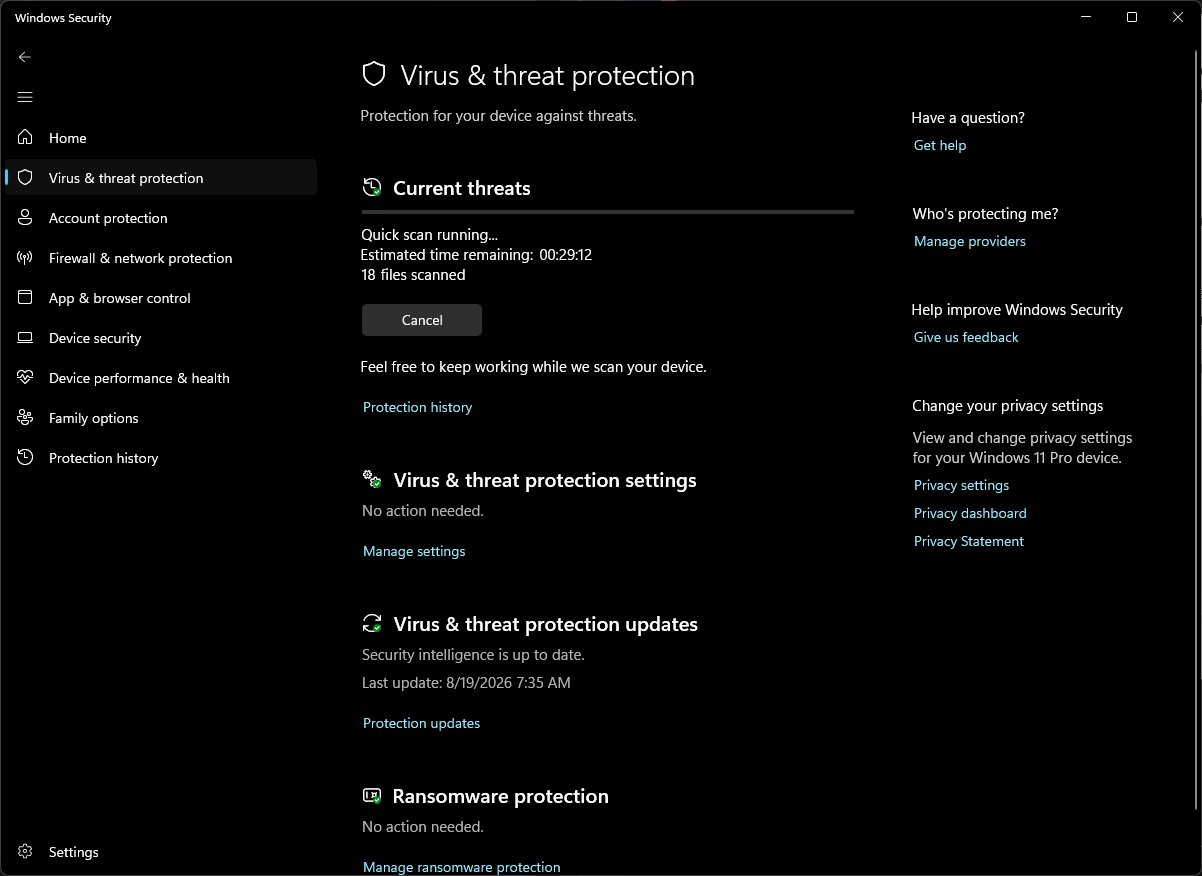The height and width of the screenshot is (876, 1202).
Task: Click 'Security intelligence is up to date.' text
Action: click(x=473, y=655)
